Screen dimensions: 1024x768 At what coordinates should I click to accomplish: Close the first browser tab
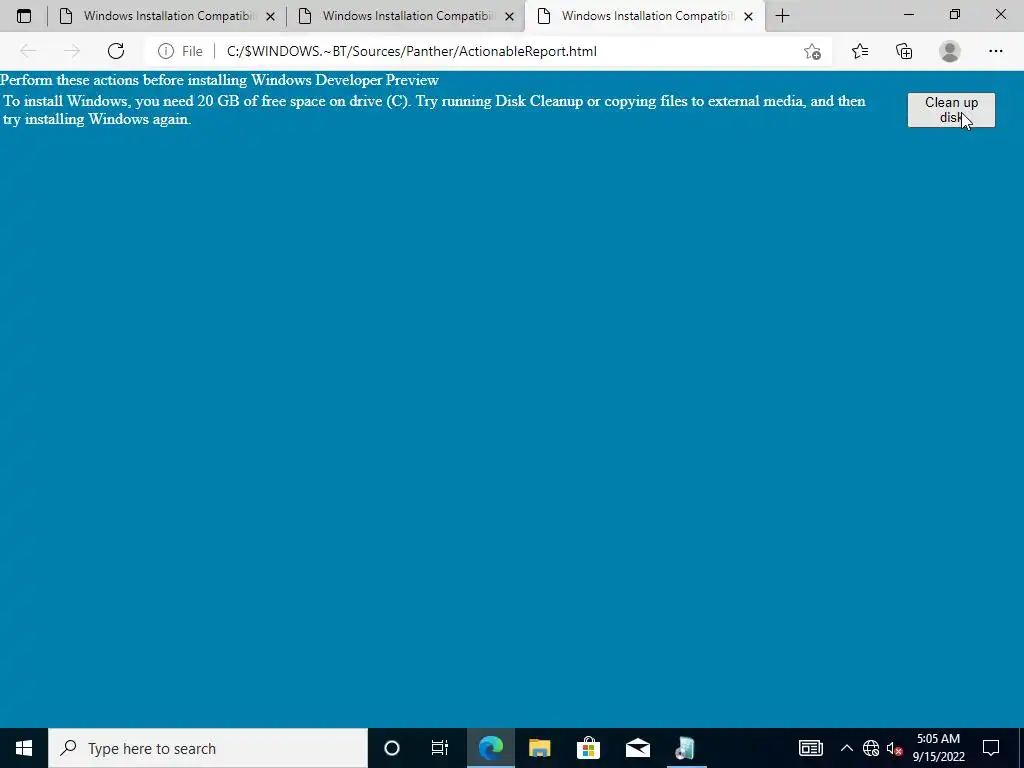[270, 16]
